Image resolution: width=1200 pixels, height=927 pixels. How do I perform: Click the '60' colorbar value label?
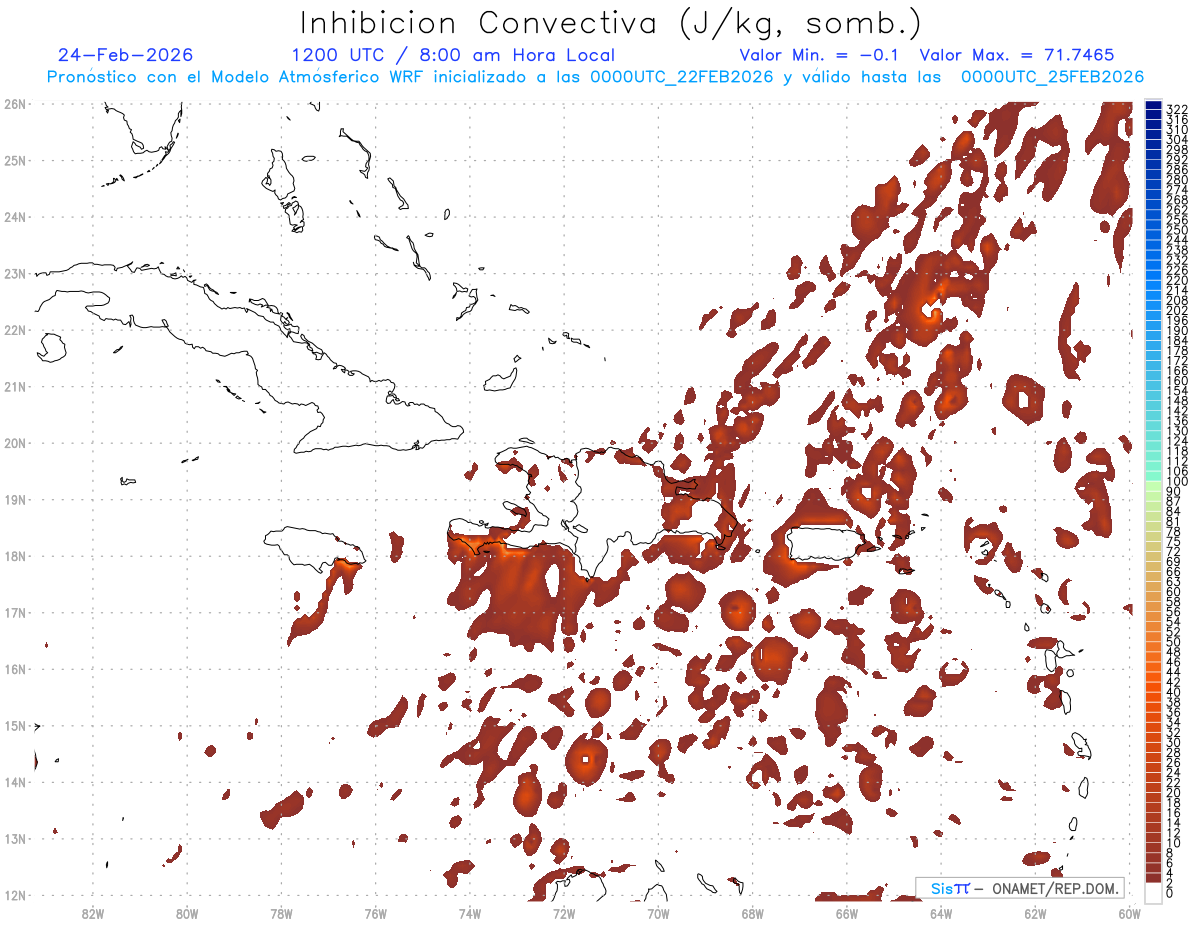(1174, 591)
